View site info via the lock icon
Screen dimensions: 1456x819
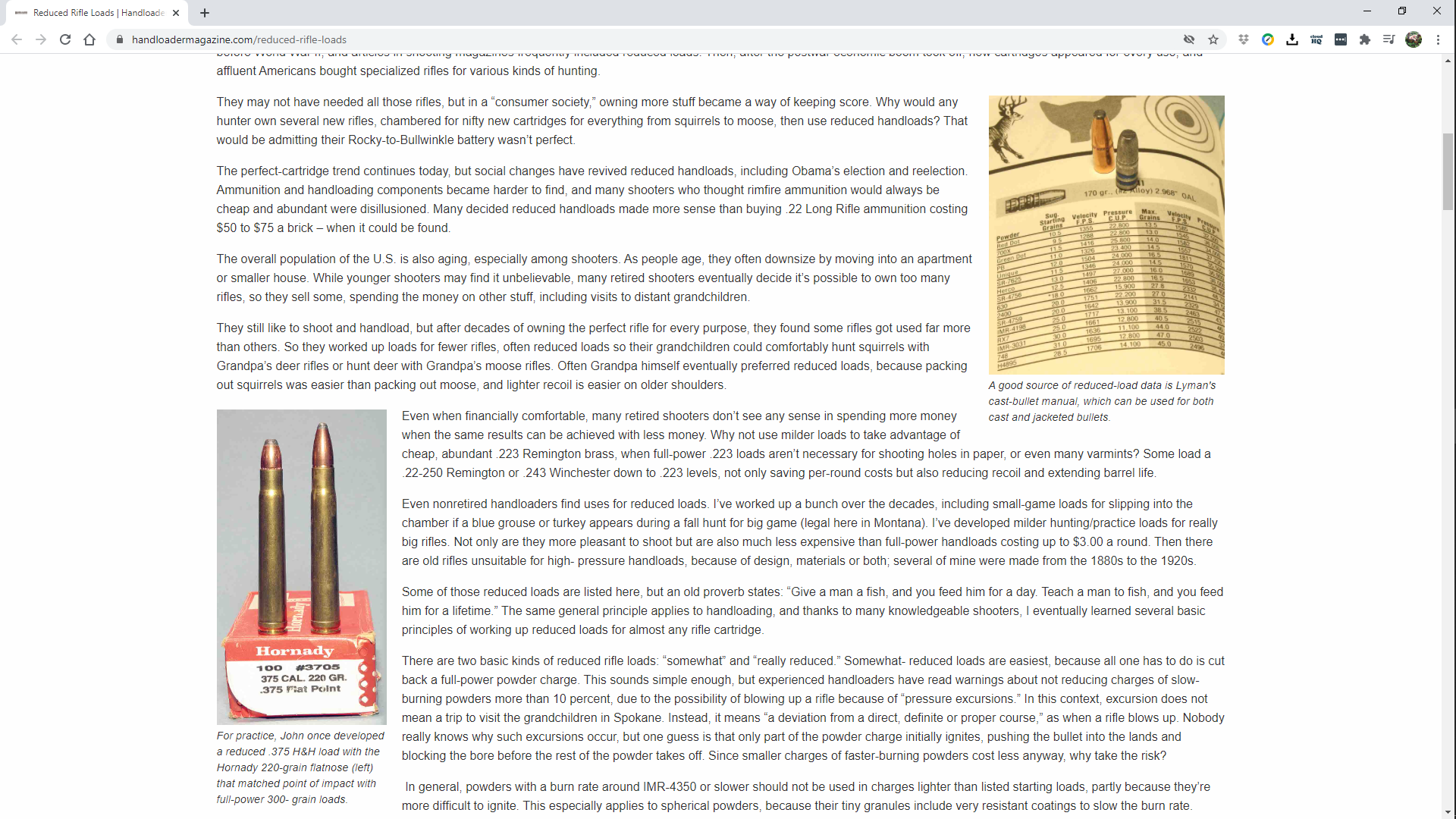tap(119, 39)
